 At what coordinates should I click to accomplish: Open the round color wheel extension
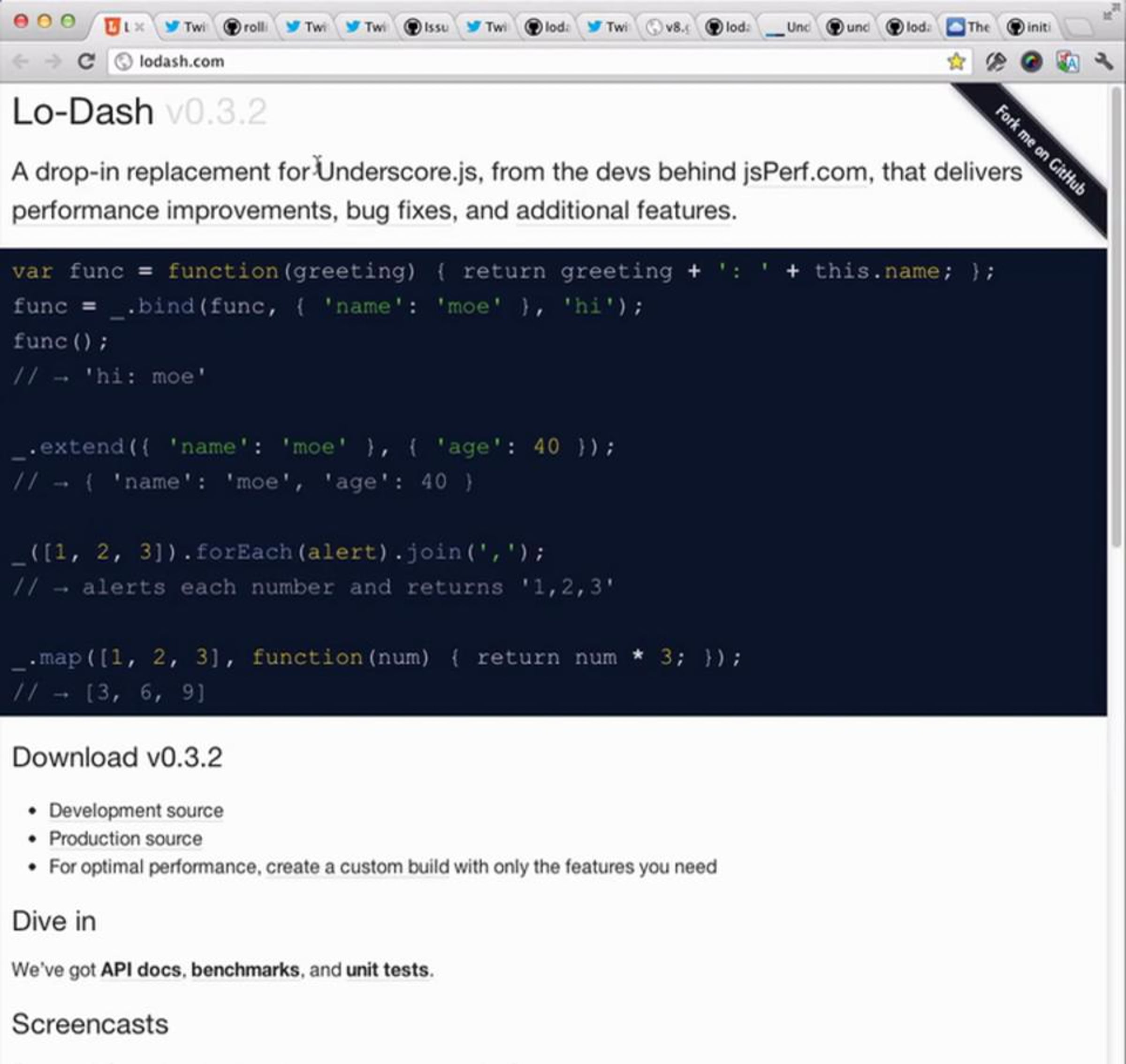[1031, 61]
